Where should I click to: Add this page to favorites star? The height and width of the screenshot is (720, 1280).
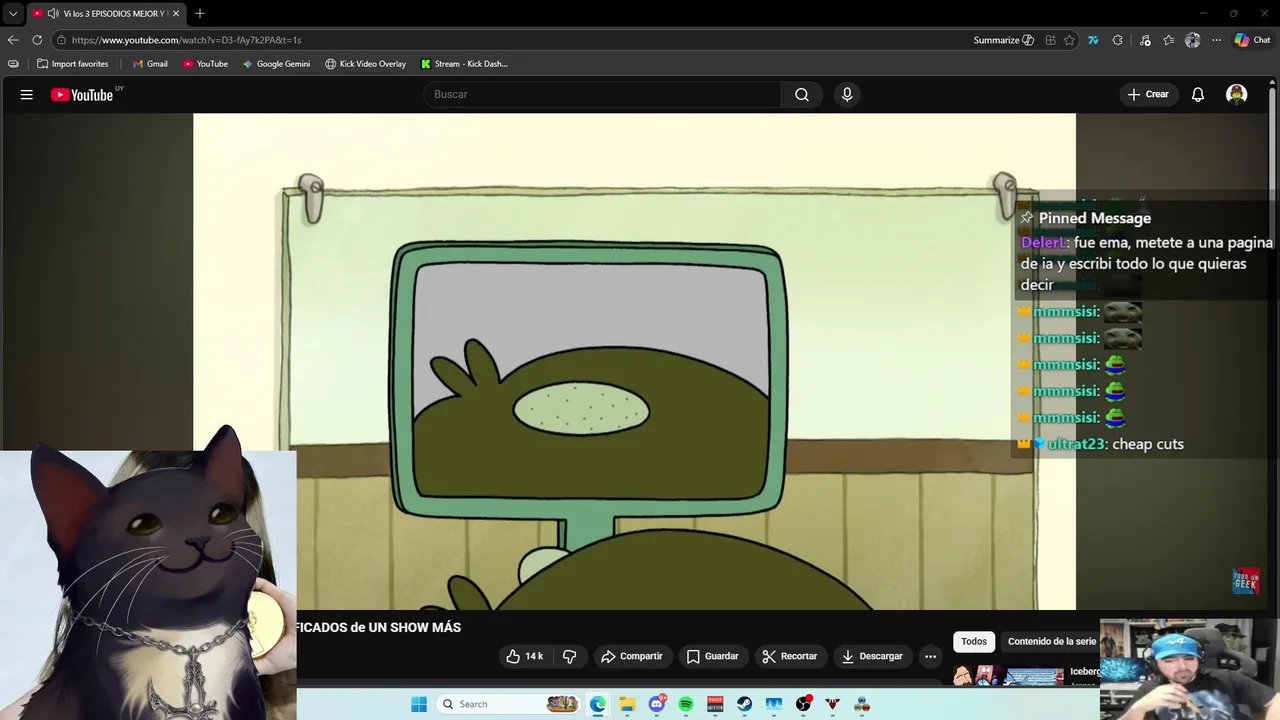pos(1069,40)
